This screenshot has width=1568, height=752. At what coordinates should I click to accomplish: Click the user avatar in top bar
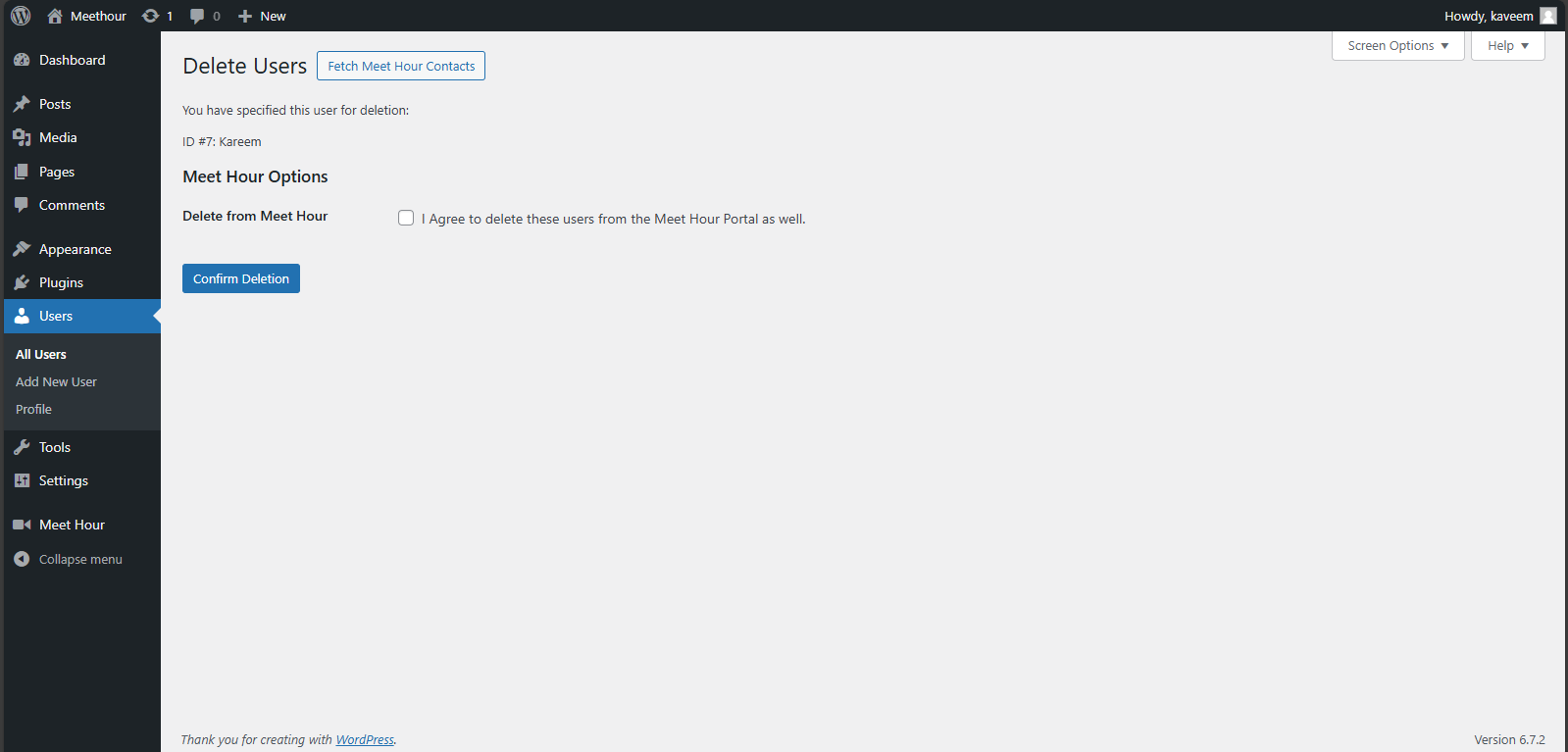(x=1548, y=16)
